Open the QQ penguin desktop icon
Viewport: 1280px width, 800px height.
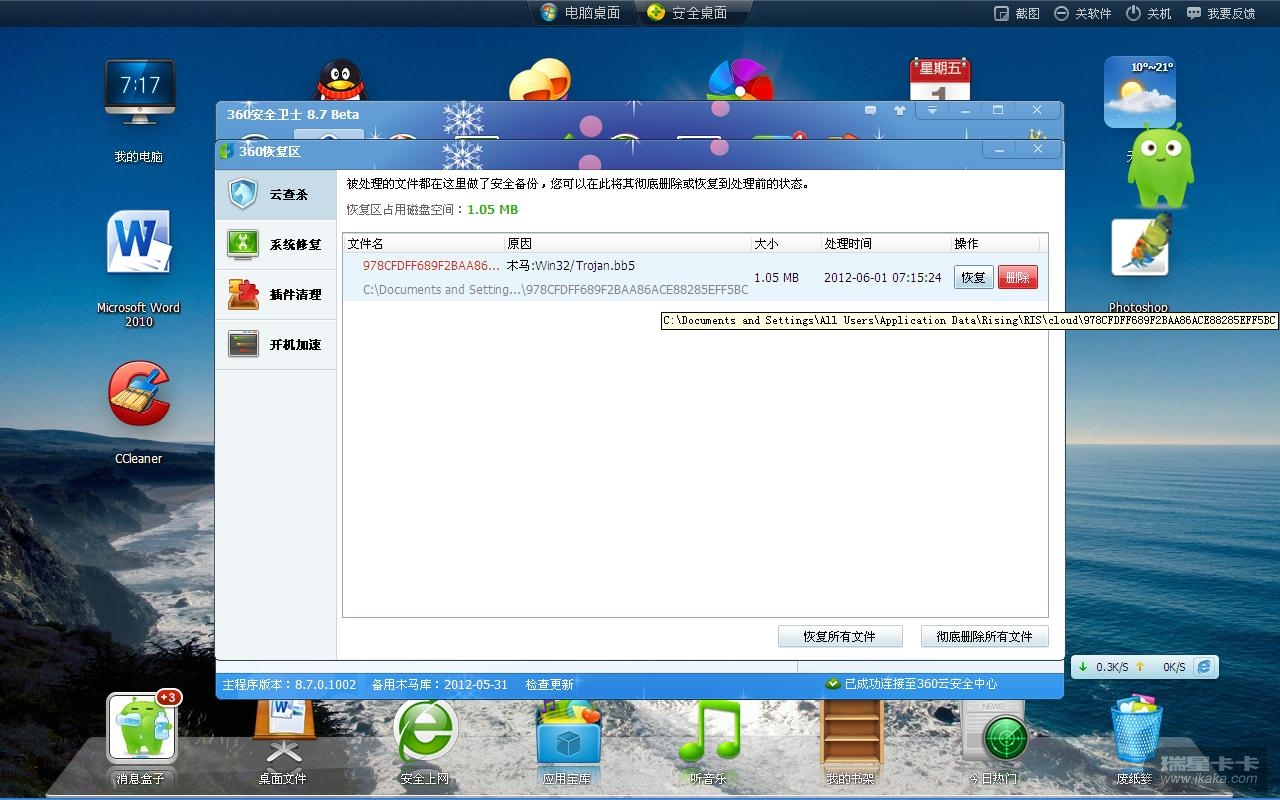[341, 79]
